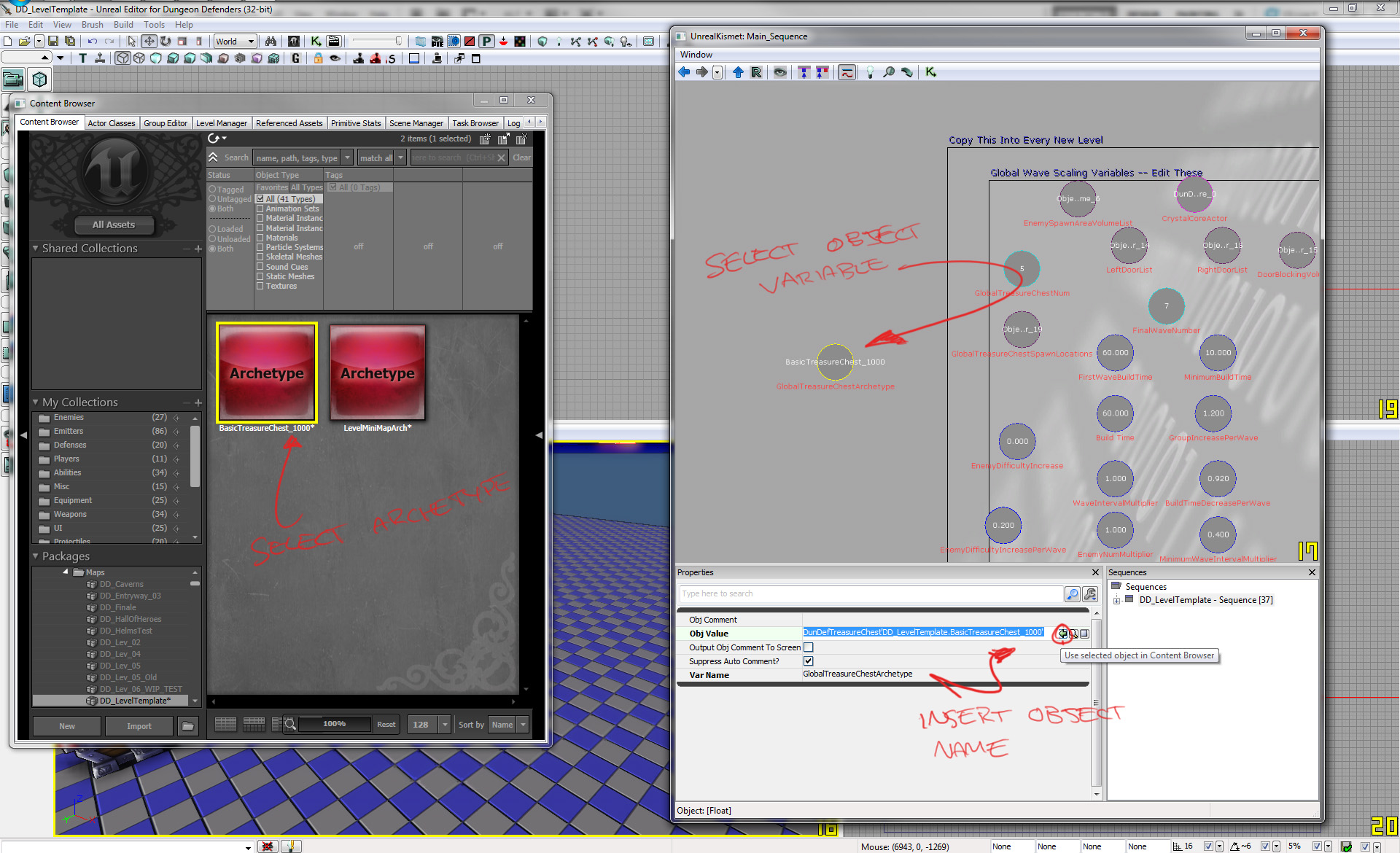Switch to the Scene Manager tab
This screenshot has height=853, width=1400.
(416, 123)
